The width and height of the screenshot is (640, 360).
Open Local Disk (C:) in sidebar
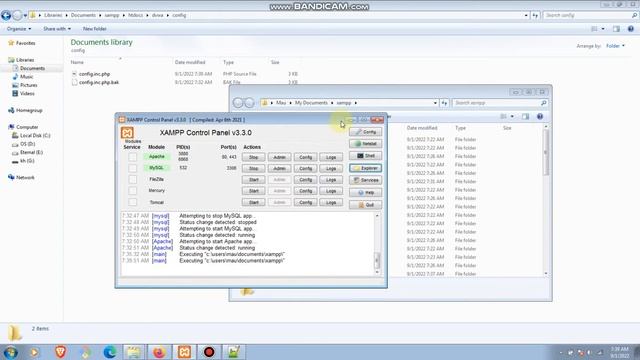pyautogui.click(x=31, y=136)
